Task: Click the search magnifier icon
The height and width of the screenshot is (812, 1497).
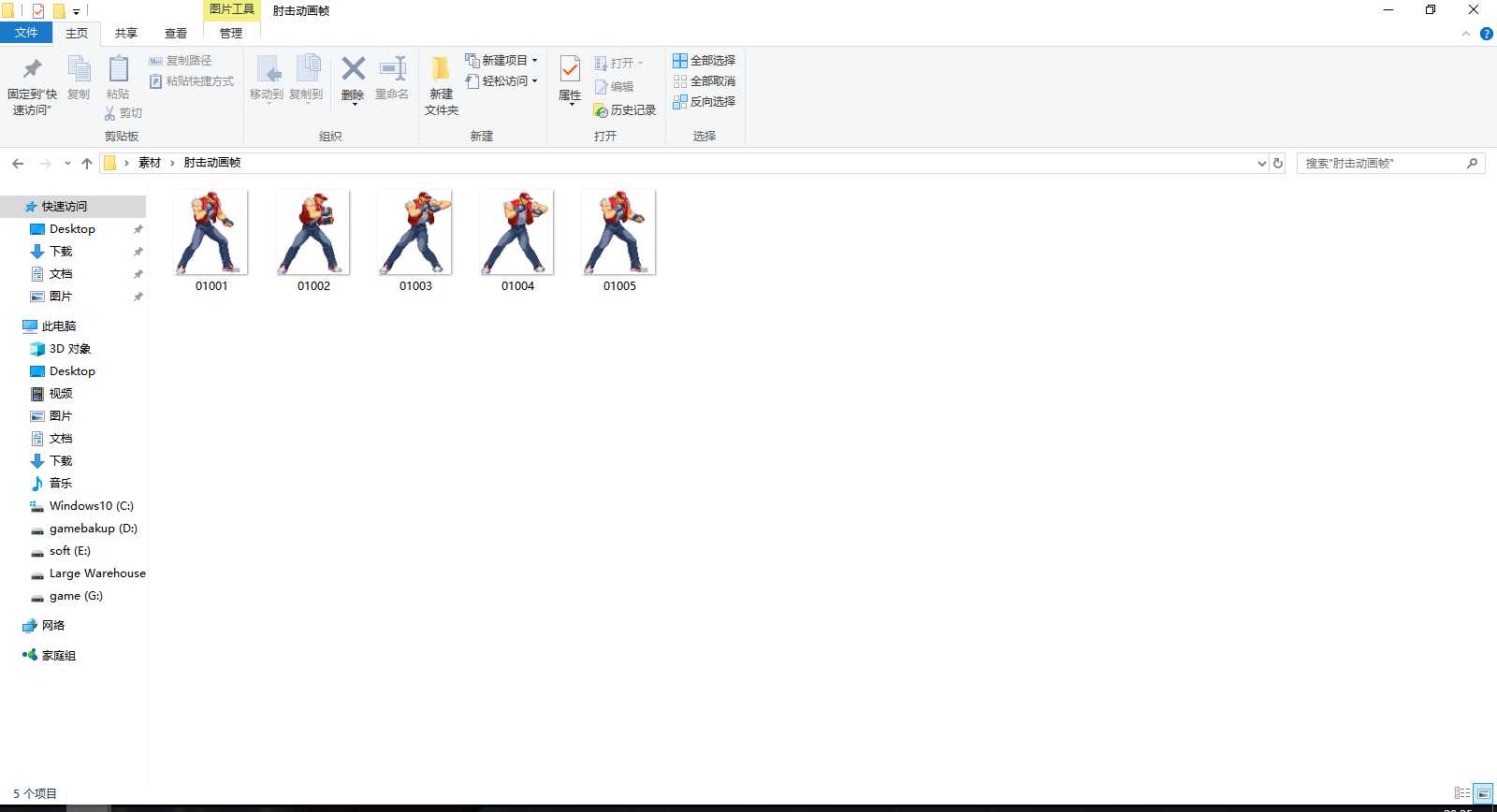Action: click(x=1472, y=163)
